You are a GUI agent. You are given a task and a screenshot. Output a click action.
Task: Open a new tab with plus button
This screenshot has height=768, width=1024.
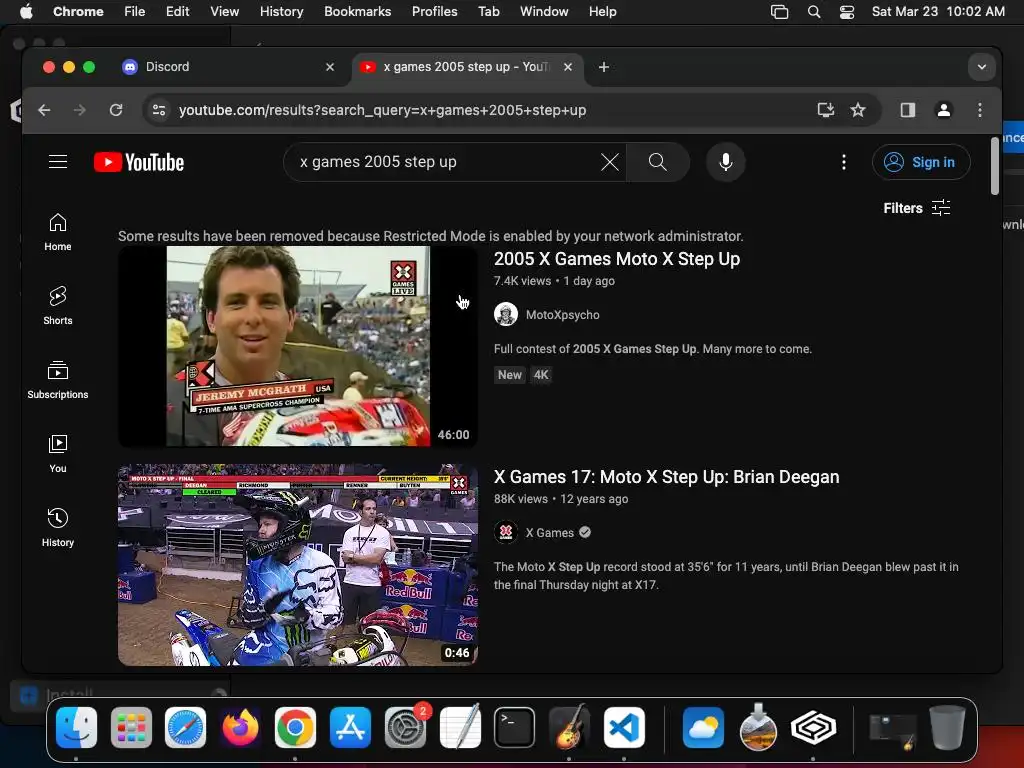604,67
